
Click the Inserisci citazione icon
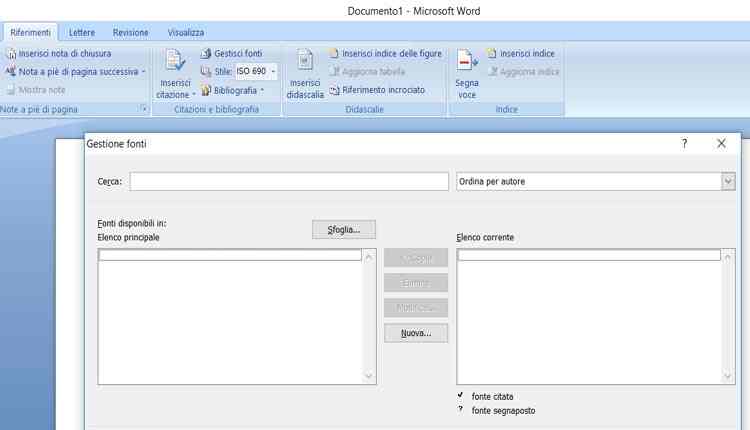click(x=175, y=61)
